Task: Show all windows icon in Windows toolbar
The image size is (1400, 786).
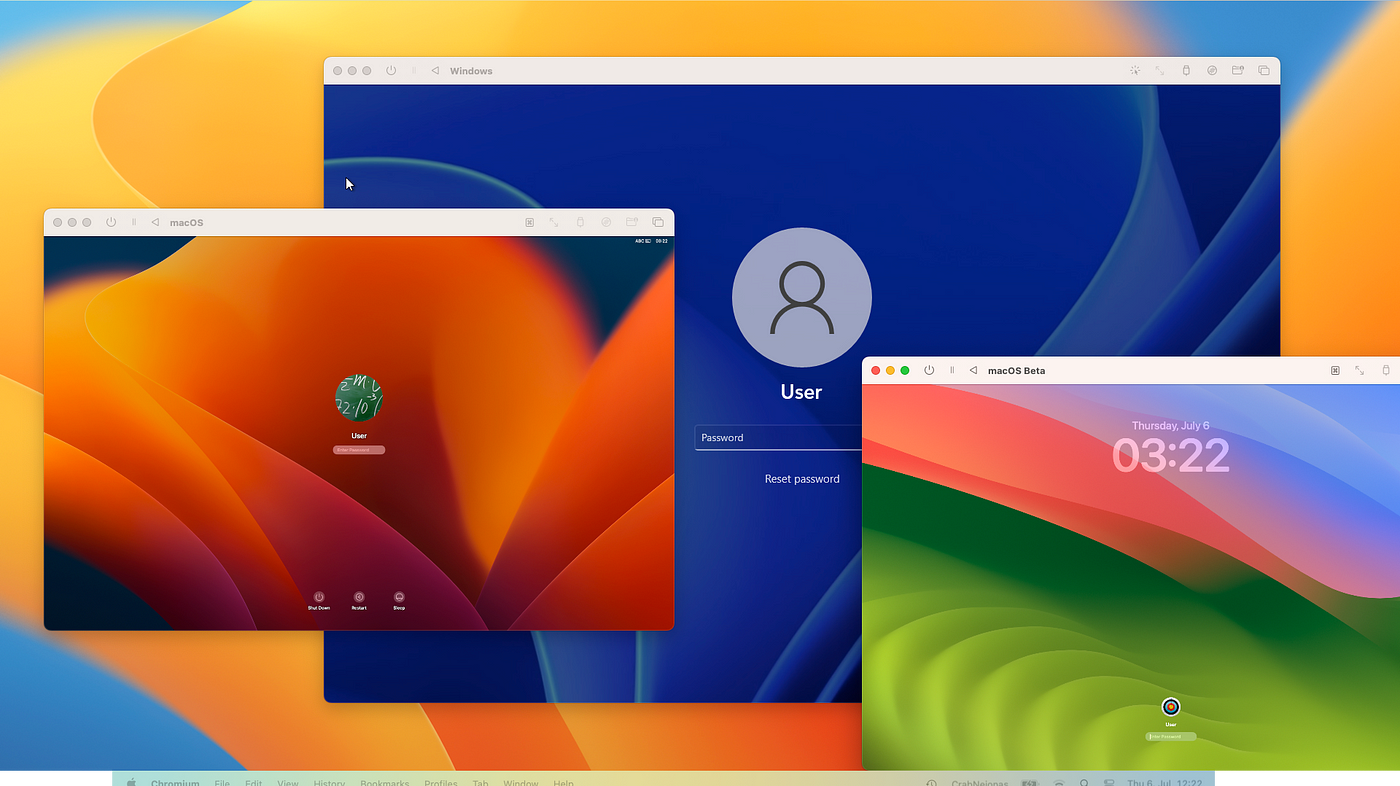Action: (x=1264, y=71)
